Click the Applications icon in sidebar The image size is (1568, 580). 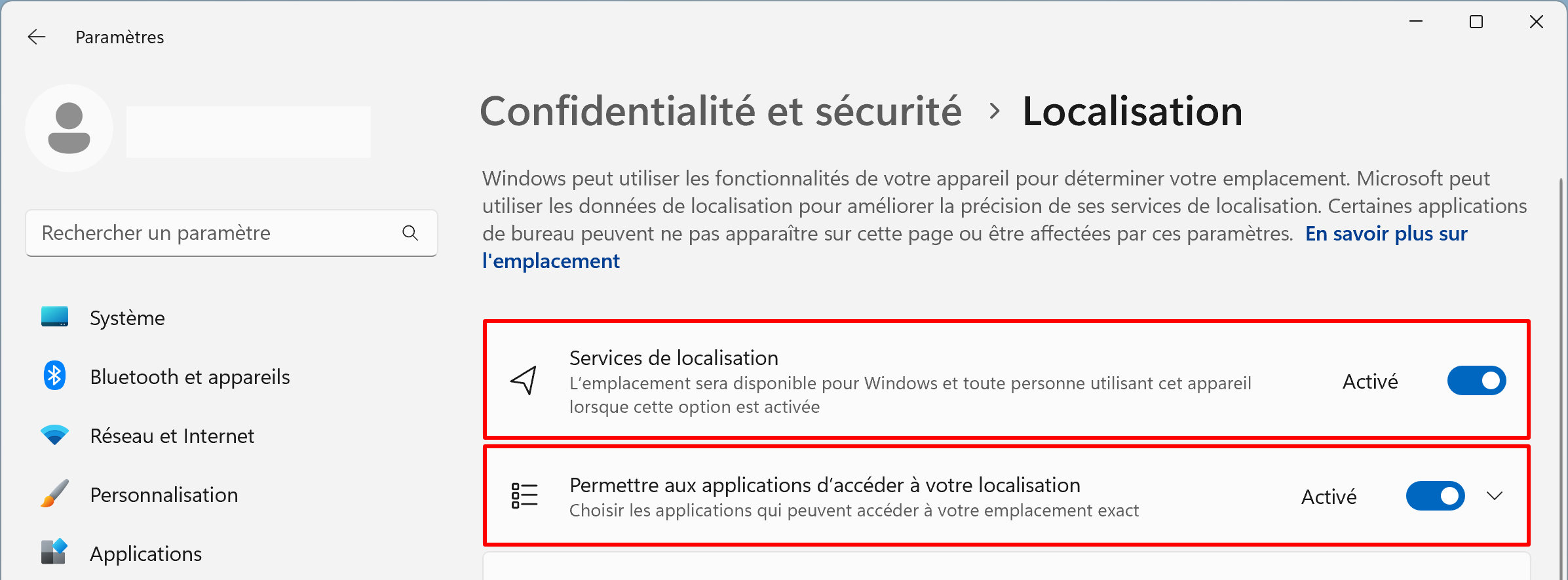pos(54,552)
